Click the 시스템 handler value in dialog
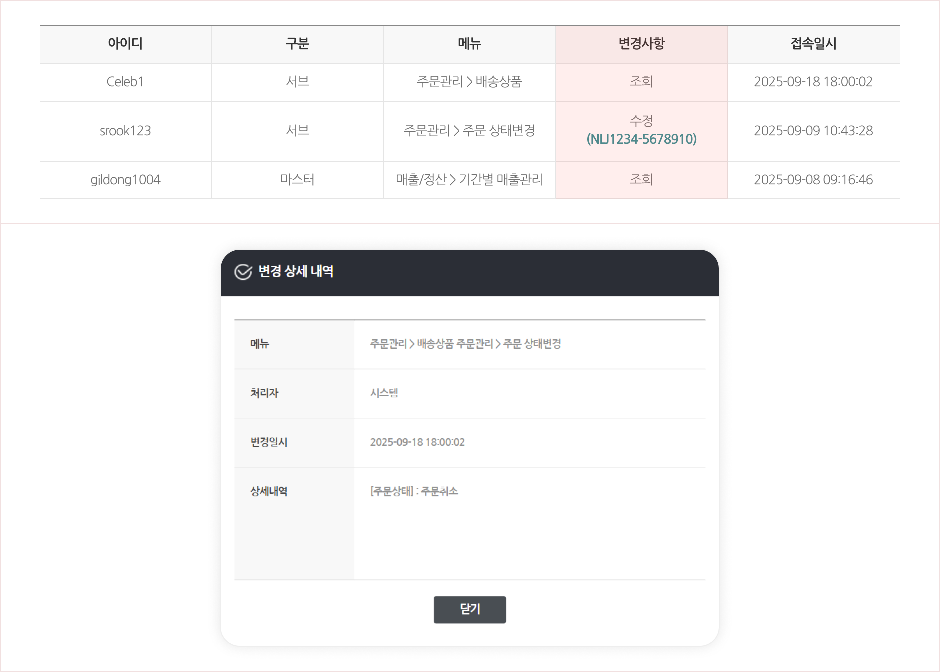940x672 pixels. click(x=384, y=393)
